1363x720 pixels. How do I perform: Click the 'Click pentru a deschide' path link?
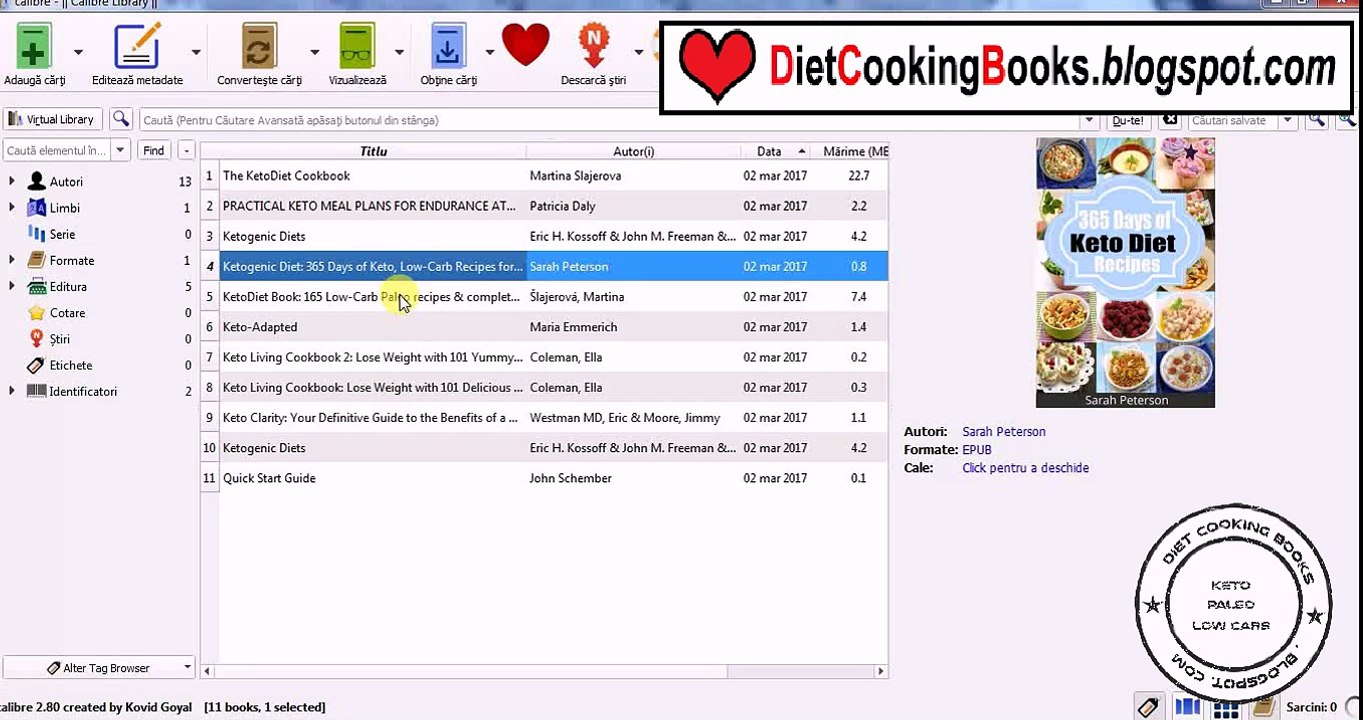(1025, 468)
